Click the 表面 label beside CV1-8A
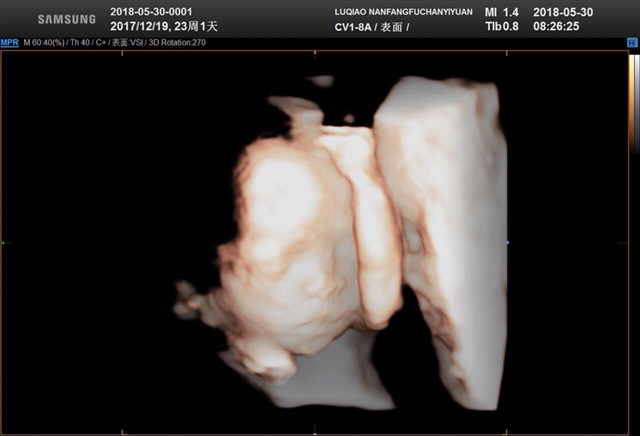Viewport: 640px width, 436px height. pyautogui.click(x=390, y=24)
